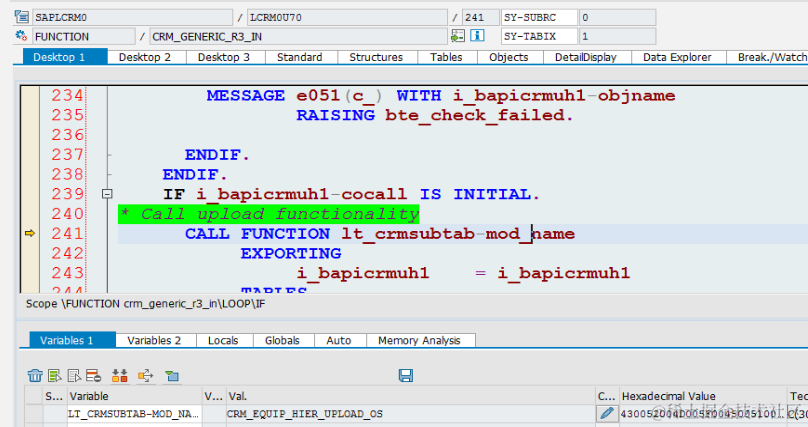Click the hexadecimal value starting 43005200
Screen dimensions: 808x427
click(703, 414)
